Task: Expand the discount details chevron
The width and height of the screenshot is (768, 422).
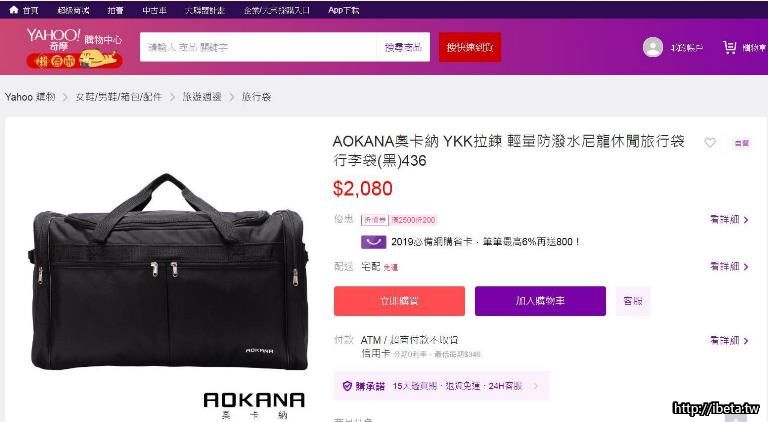Action: [x=746, y=220]
